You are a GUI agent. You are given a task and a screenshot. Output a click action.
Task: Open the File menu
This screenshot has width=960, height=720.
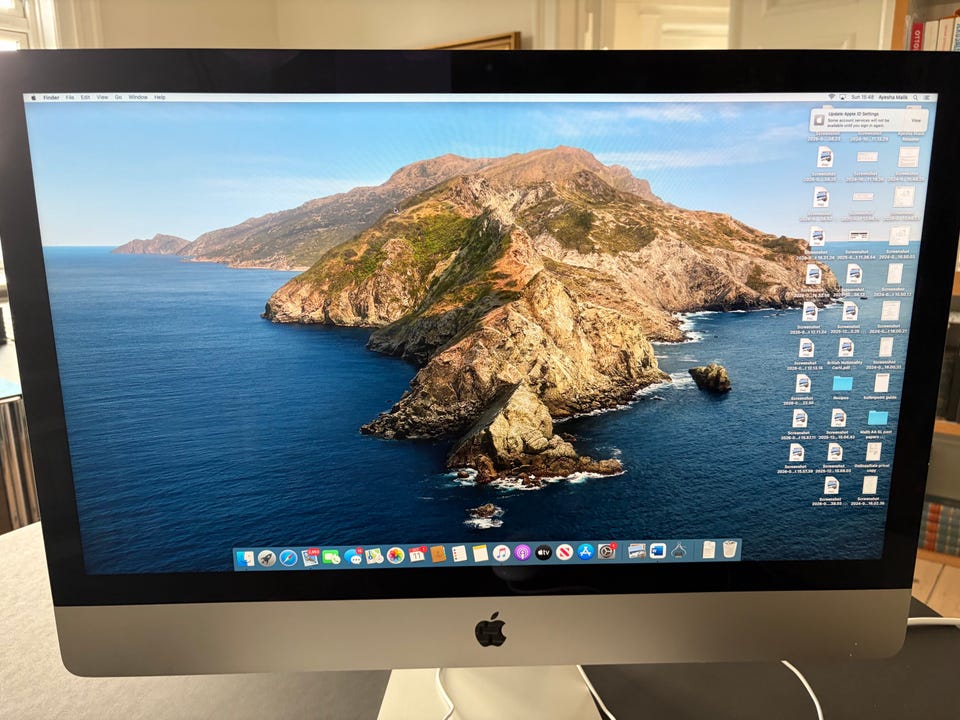click(x=70, y=97)
